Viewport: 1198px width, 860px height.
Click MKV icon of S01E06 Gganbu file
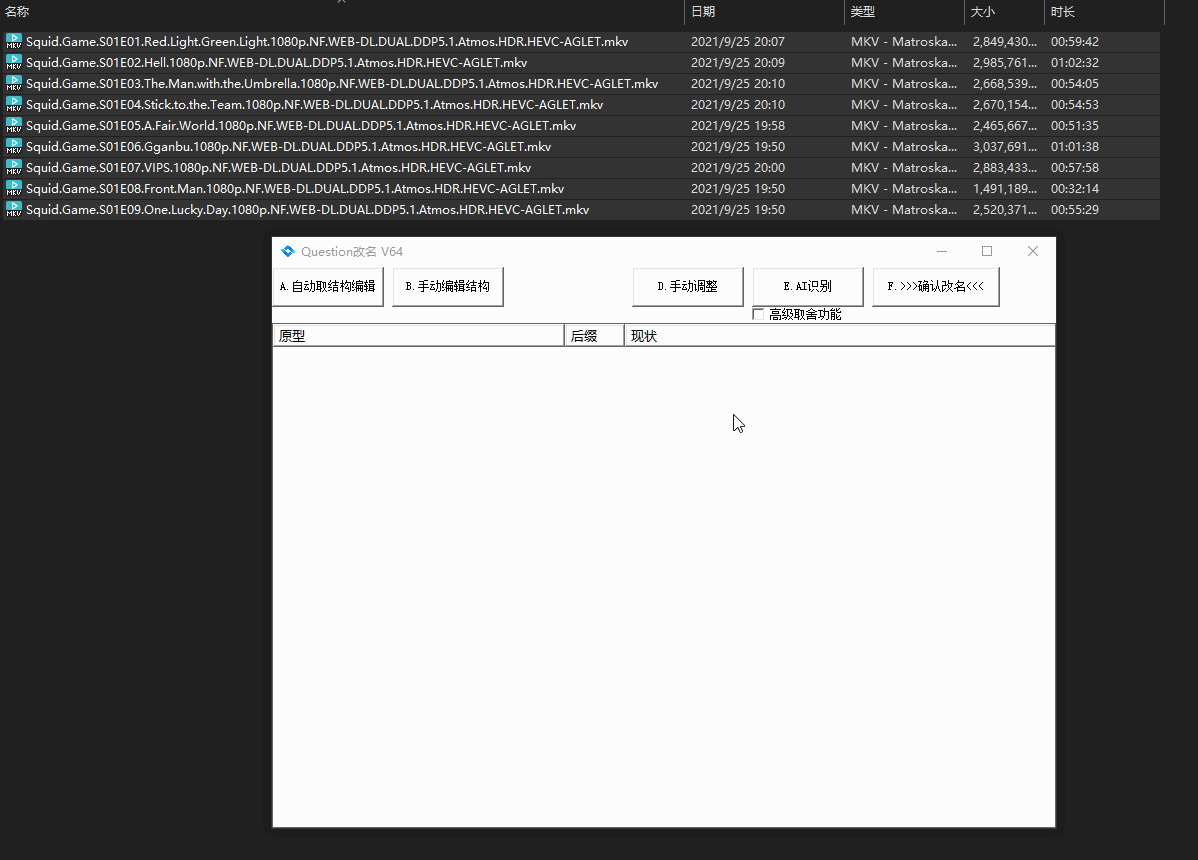tap(14, 147)
